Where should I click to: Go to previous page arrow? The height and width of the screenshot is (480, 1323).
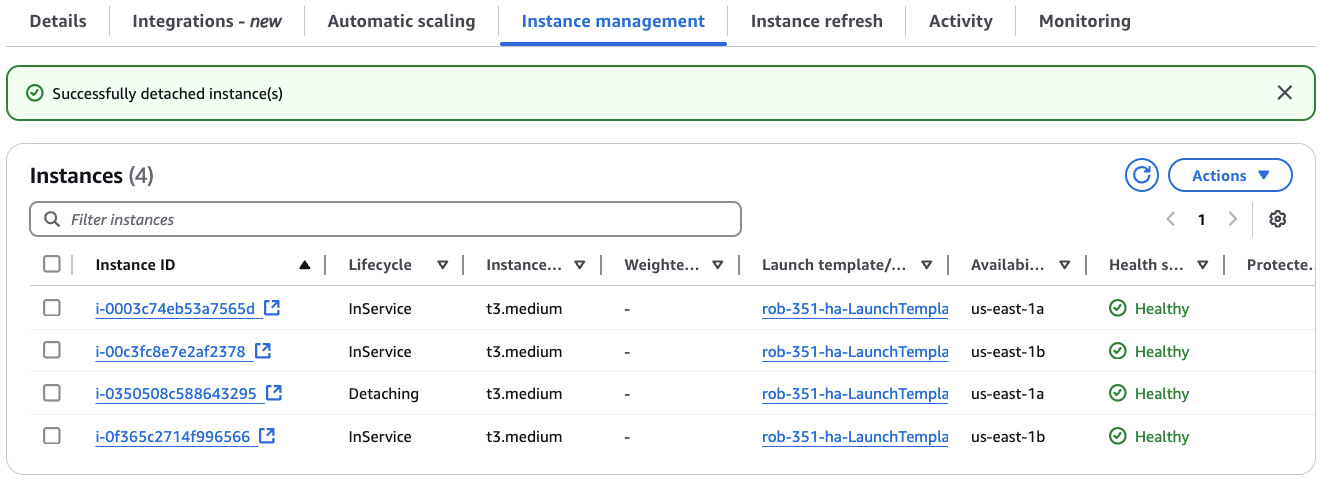[1171, 220]
